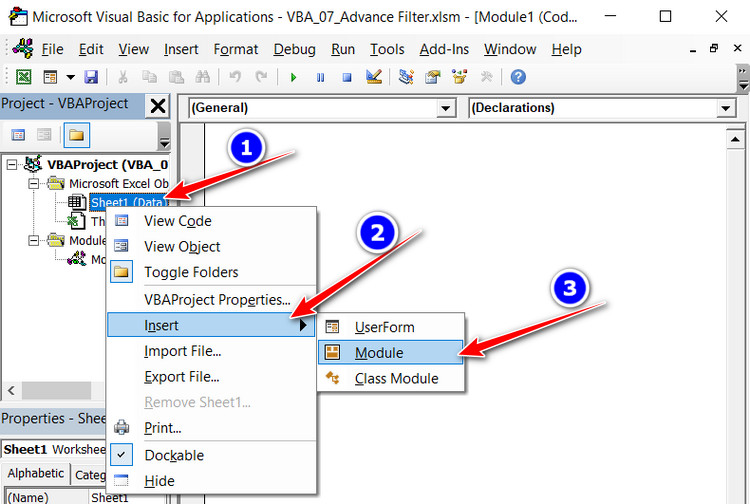
Task: Open the Edit menu
Action: [91, 49]
